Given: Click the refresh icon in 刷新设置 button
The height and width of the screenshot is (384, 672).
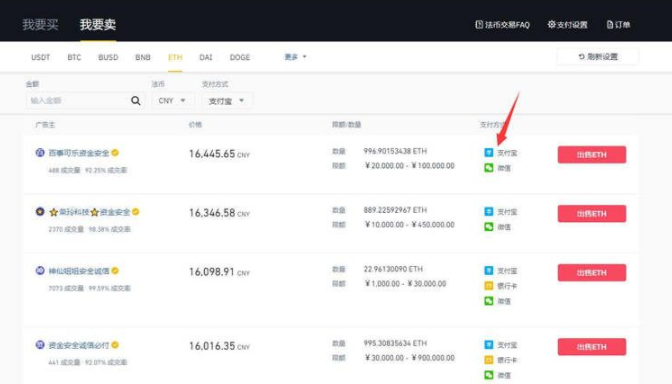Looking at the screenshot, I should tap(582, 57).
